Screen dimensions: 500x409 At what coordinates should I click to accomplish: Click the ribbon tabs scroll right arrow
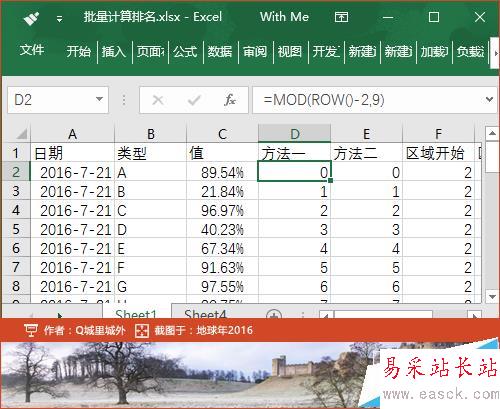(x=495, y=53)
